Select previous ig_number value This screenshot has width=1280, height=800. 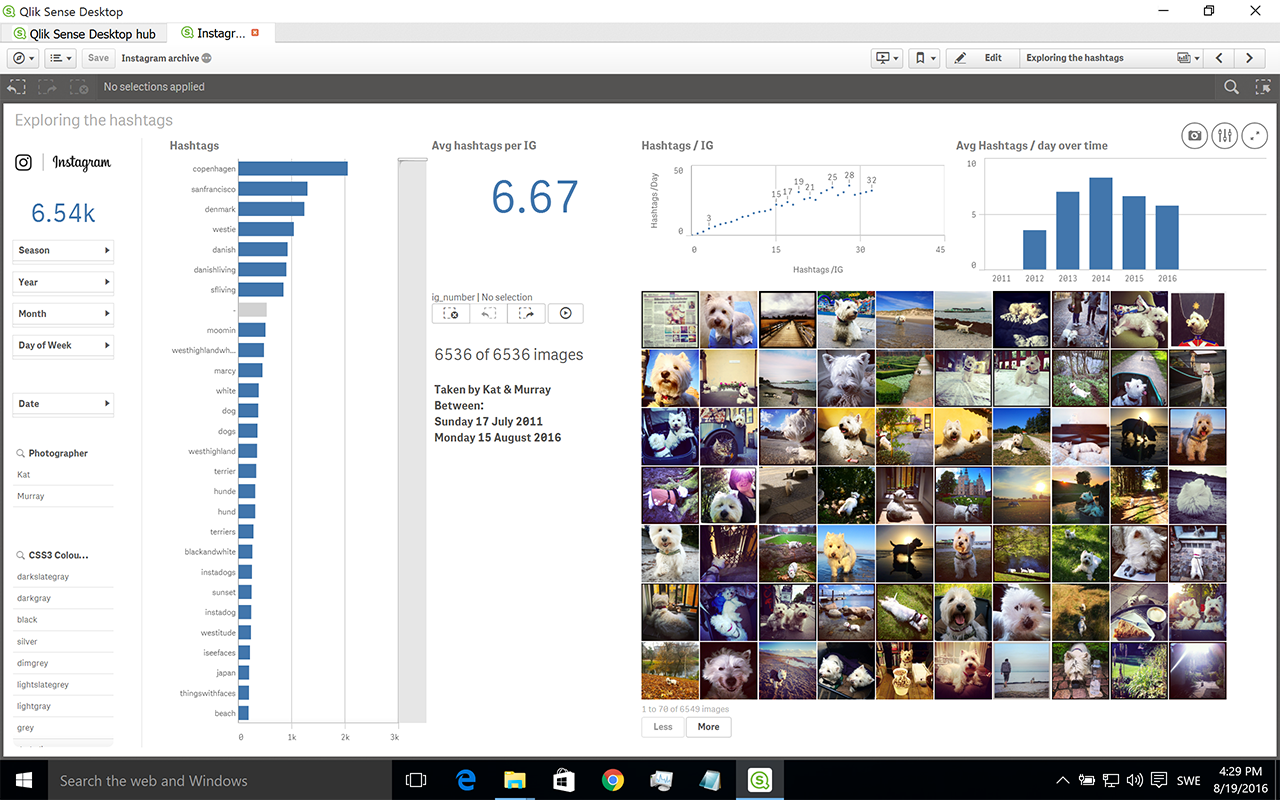488,313
